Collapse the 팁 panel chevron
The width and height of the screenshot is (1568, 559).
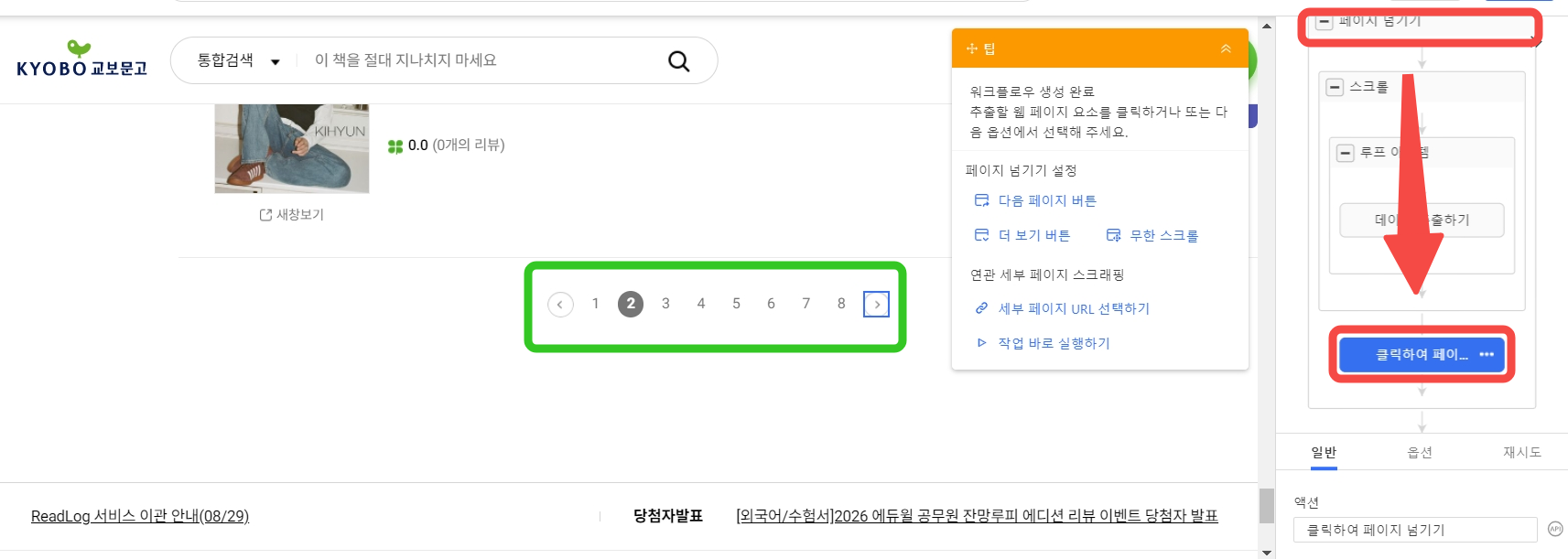pos(1226,48)
